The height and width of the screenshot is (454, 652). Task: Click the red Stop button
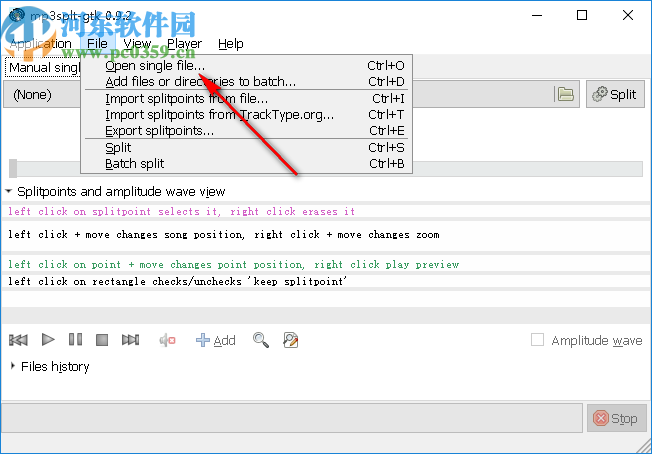pyautogui.click(x=617, y=418)
